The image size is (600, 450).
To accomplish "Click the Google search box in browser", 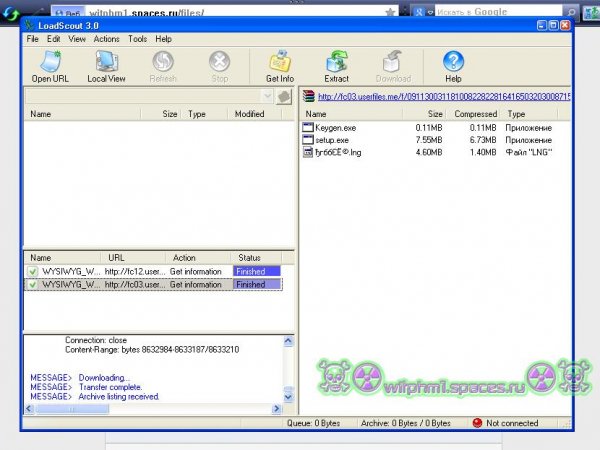I will [x=499, y=12].
